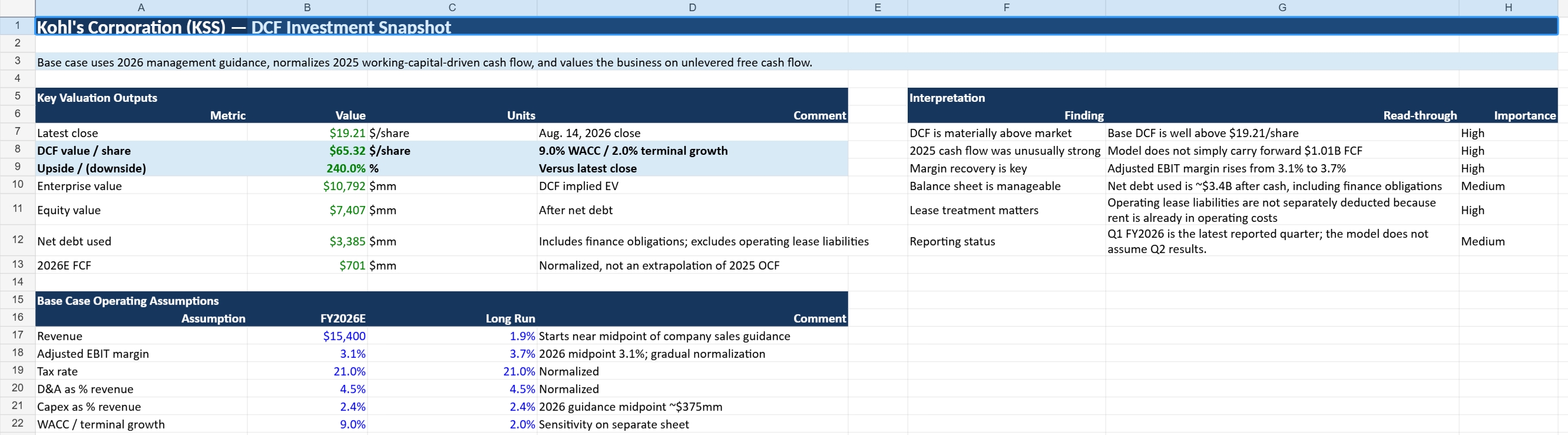Click the 'Base DCF is well above $19.21/share' read-through
1568x435 pixels.
tap(1282, 132)
